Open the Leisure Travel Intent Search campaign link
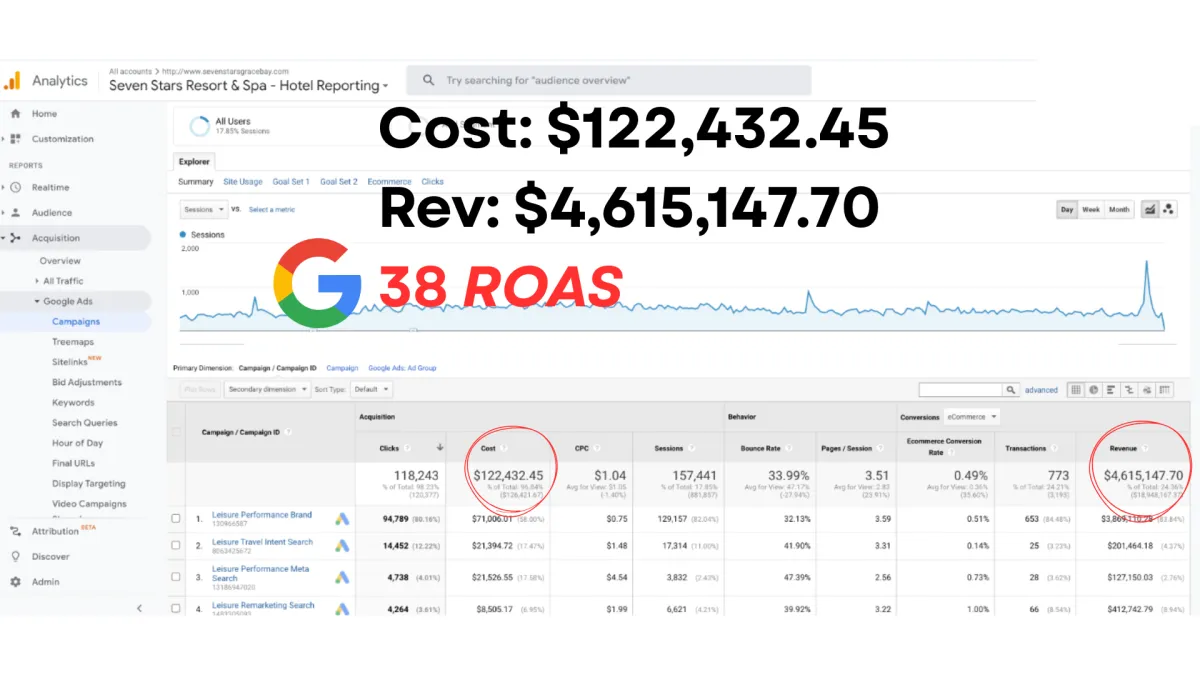 pyautogui.click(x=262, y=542)
